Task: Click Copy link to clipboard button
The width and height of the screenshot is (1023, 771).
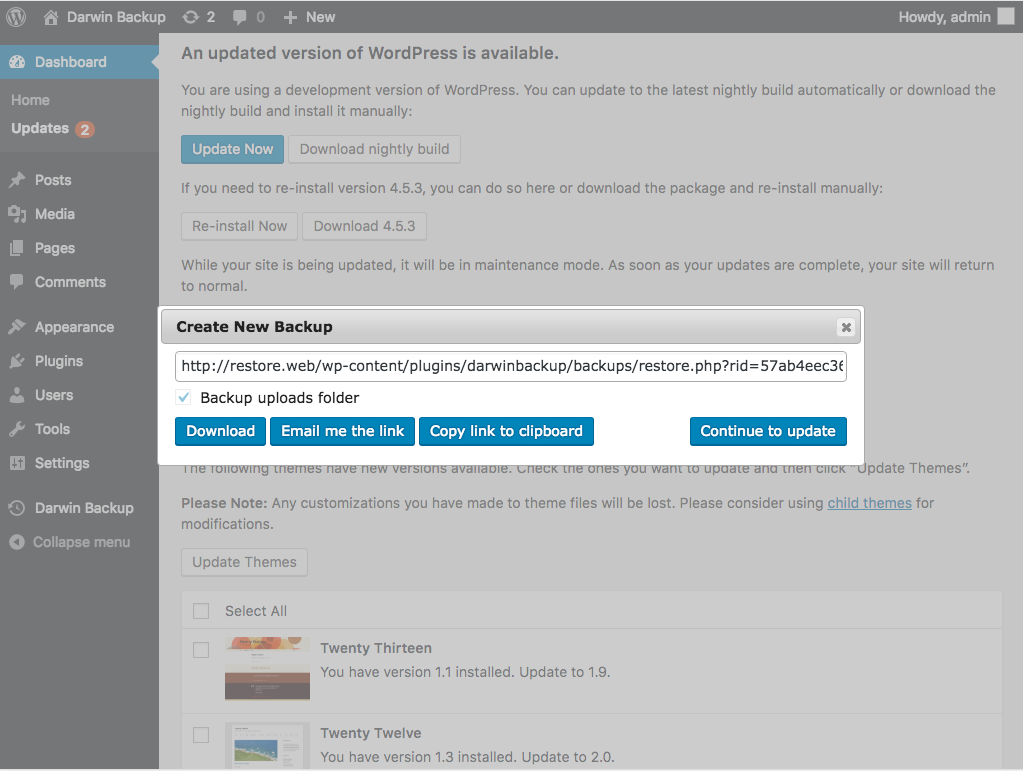Action: click(506, 431)
